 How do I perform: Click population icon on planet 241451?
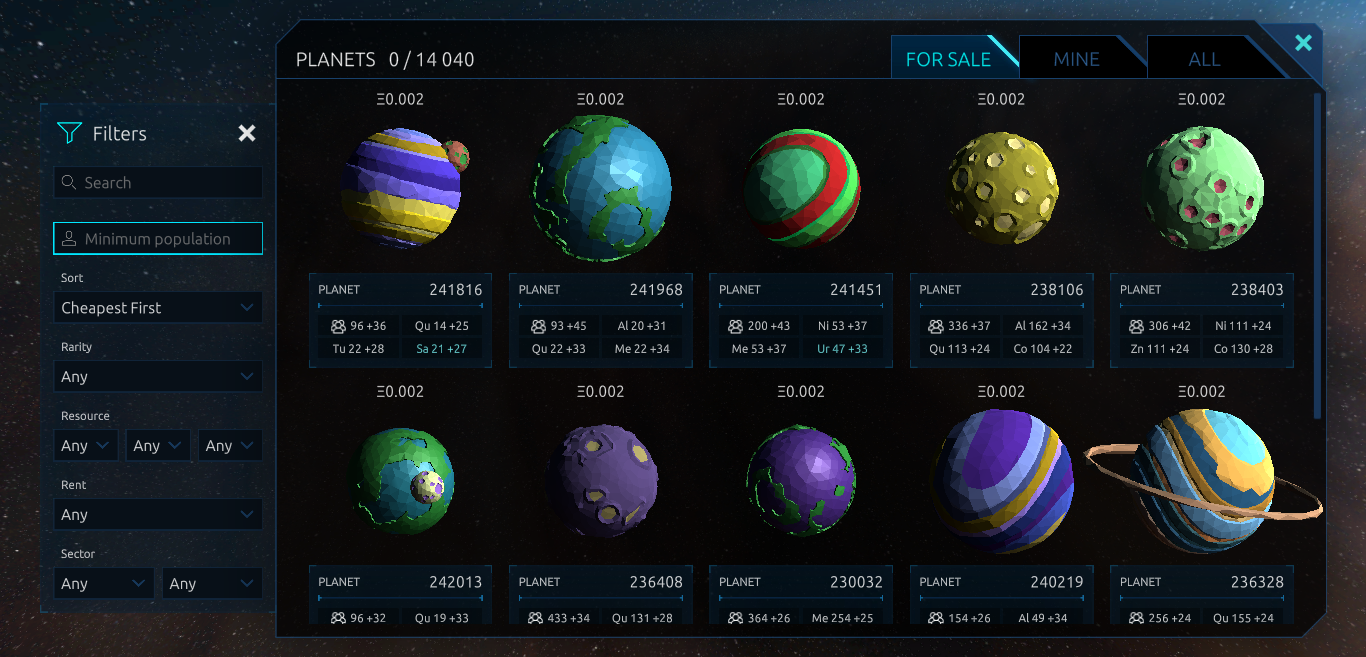(736, 326)
